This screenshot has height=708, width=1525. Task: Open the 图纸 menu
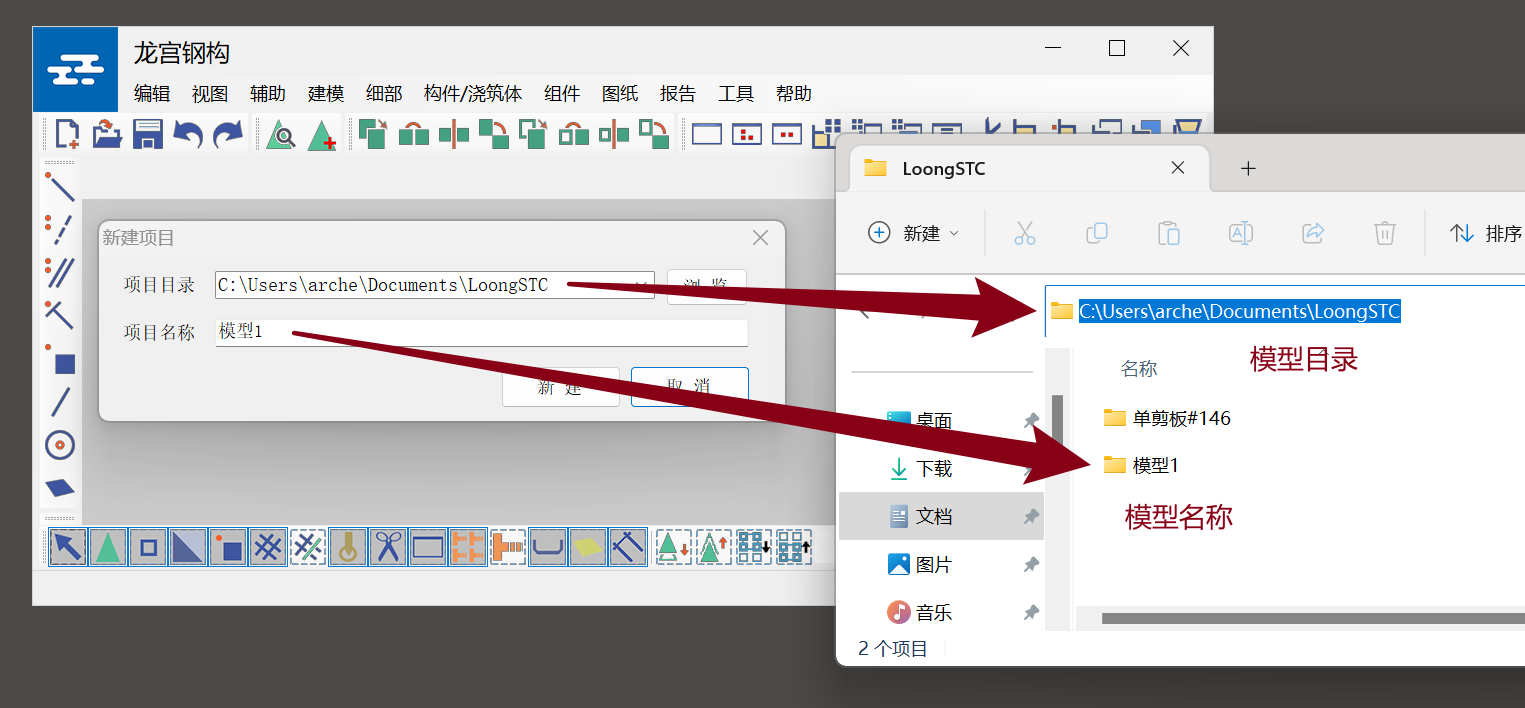click(x=620, y=94)
